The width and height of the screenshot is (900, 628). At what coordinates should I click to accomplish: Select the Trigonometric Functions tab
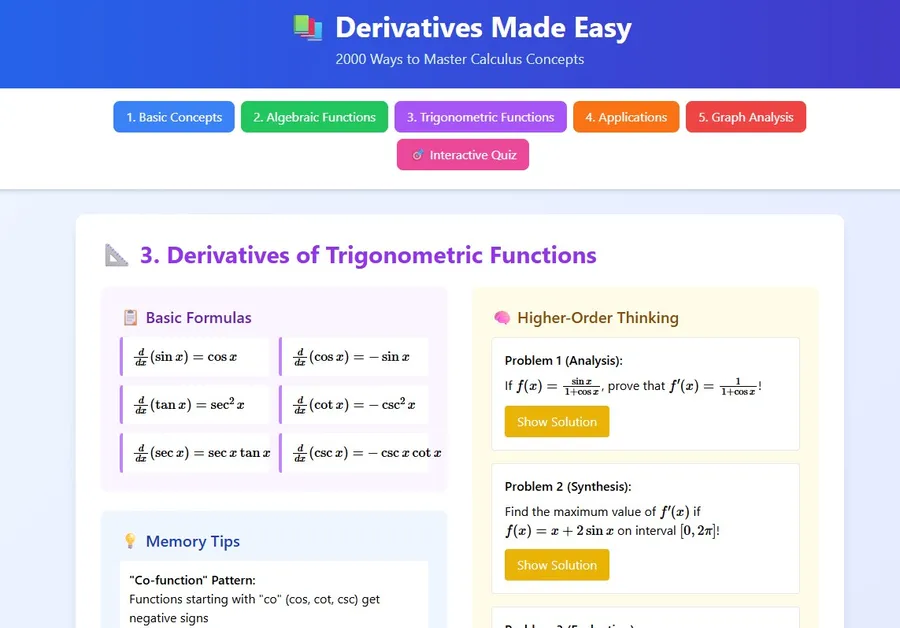480,117
